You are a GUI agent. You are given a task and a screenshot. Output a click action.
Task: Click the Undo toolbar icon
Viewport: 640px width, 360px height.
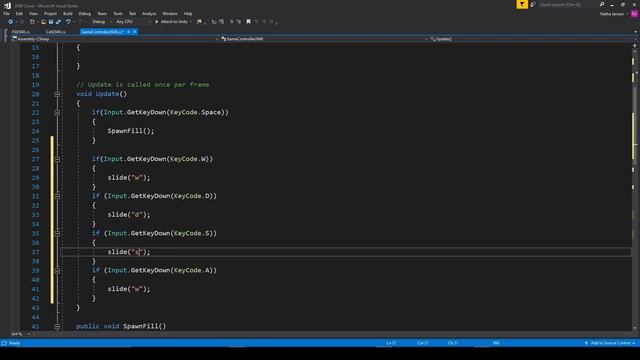point(68,22)
